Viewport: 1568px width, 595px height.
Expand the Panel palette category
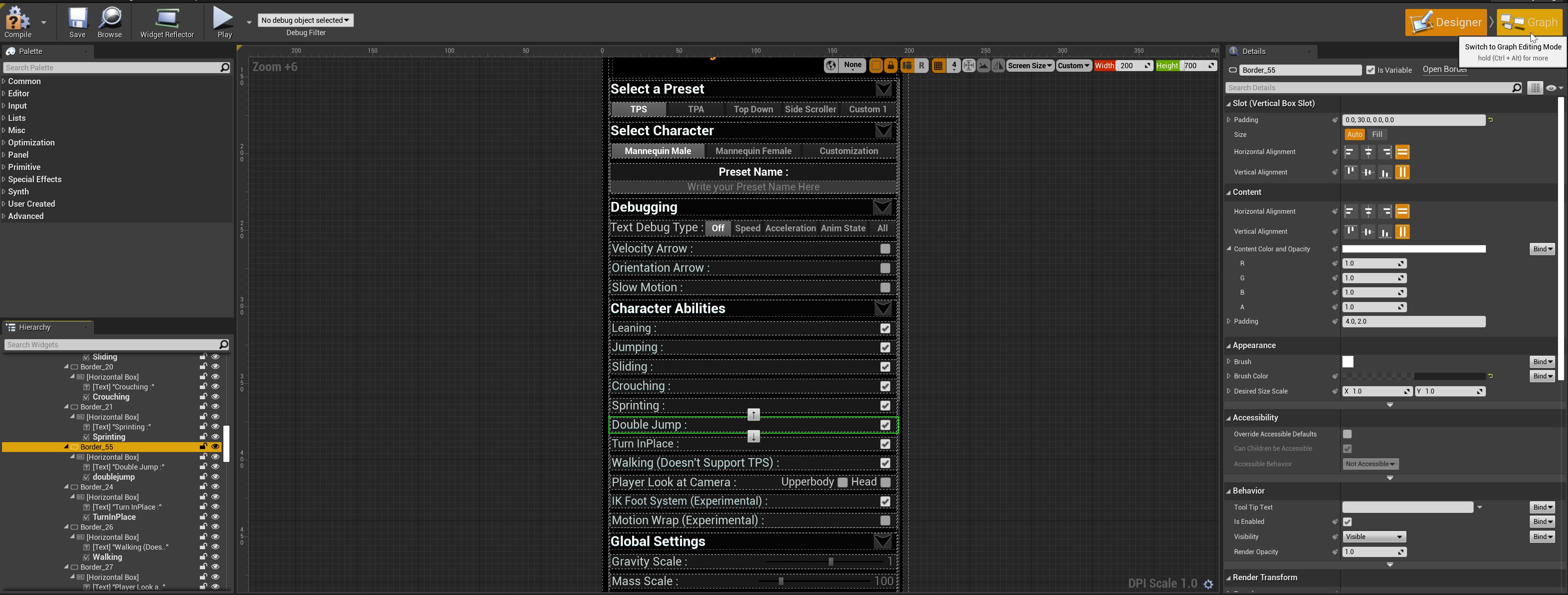(x=4, y=155)
